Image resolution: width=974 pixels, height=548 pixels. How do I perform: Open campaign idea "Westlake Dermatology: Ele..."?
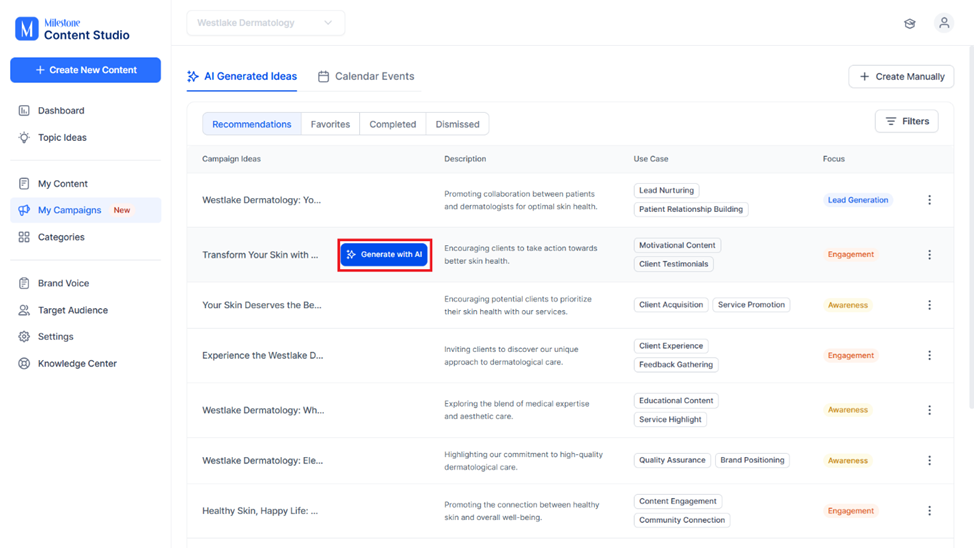click(262, 460)
